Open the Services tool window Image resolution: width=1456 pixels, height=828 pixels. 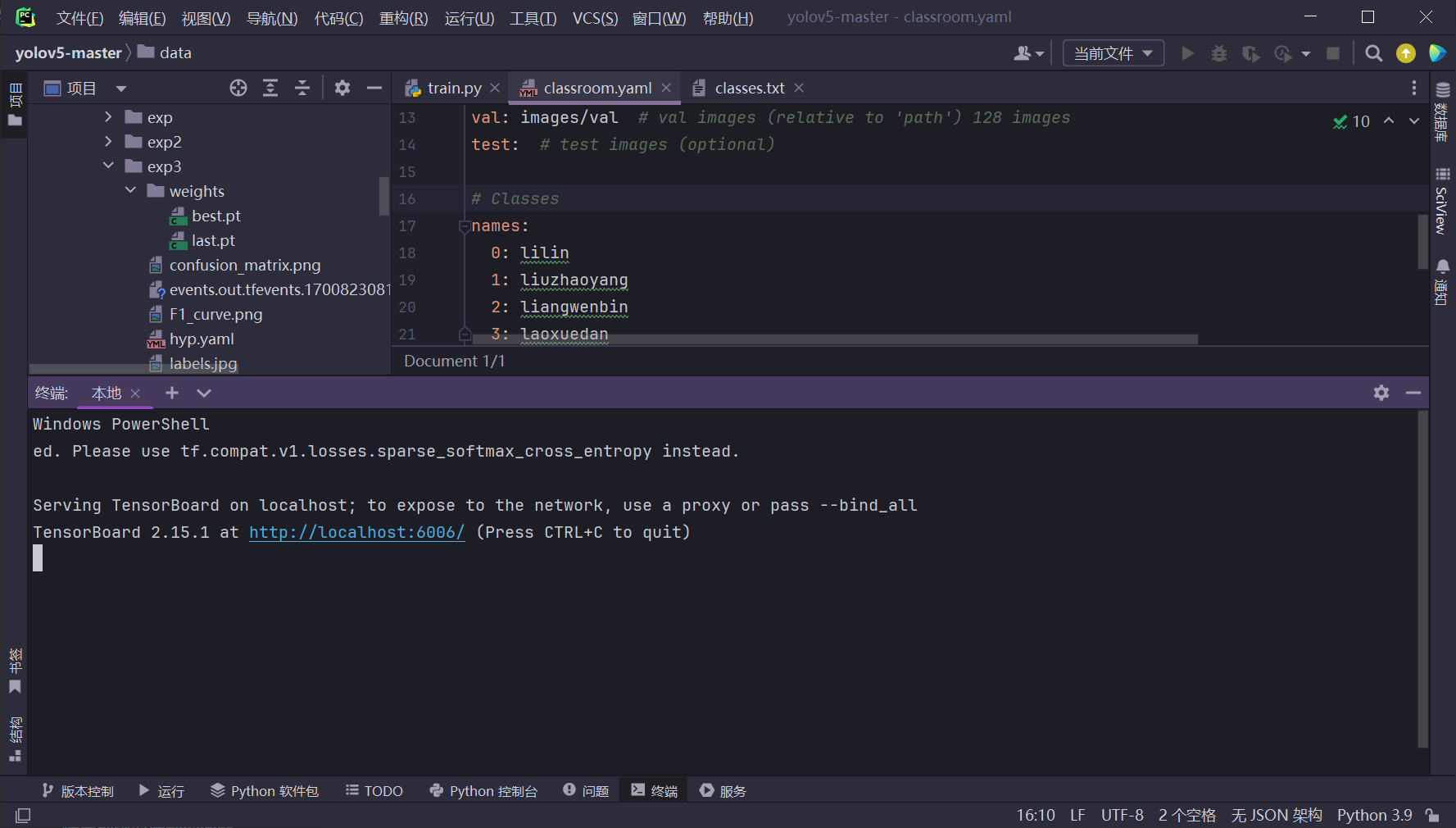(723, 790)
